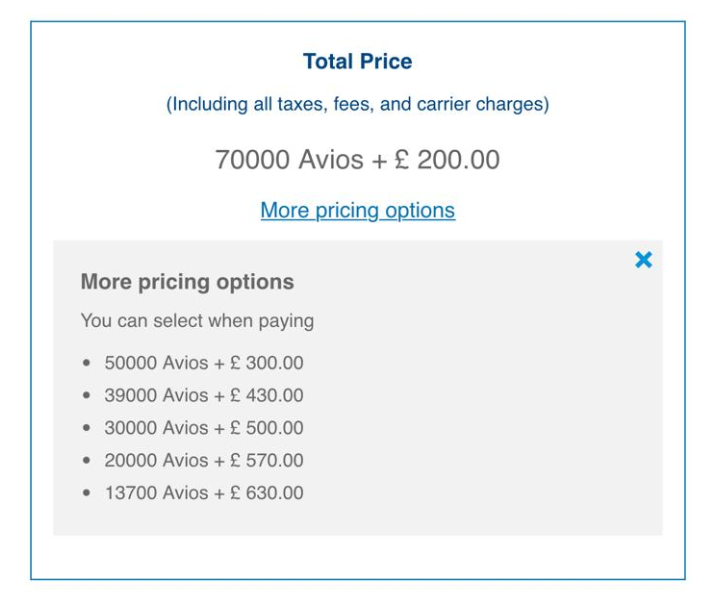The width and height of the screenshot is (714, 611).
Task: Click the "You can select when paying" text
Action: pyautogui.click(x=197, y=322)
